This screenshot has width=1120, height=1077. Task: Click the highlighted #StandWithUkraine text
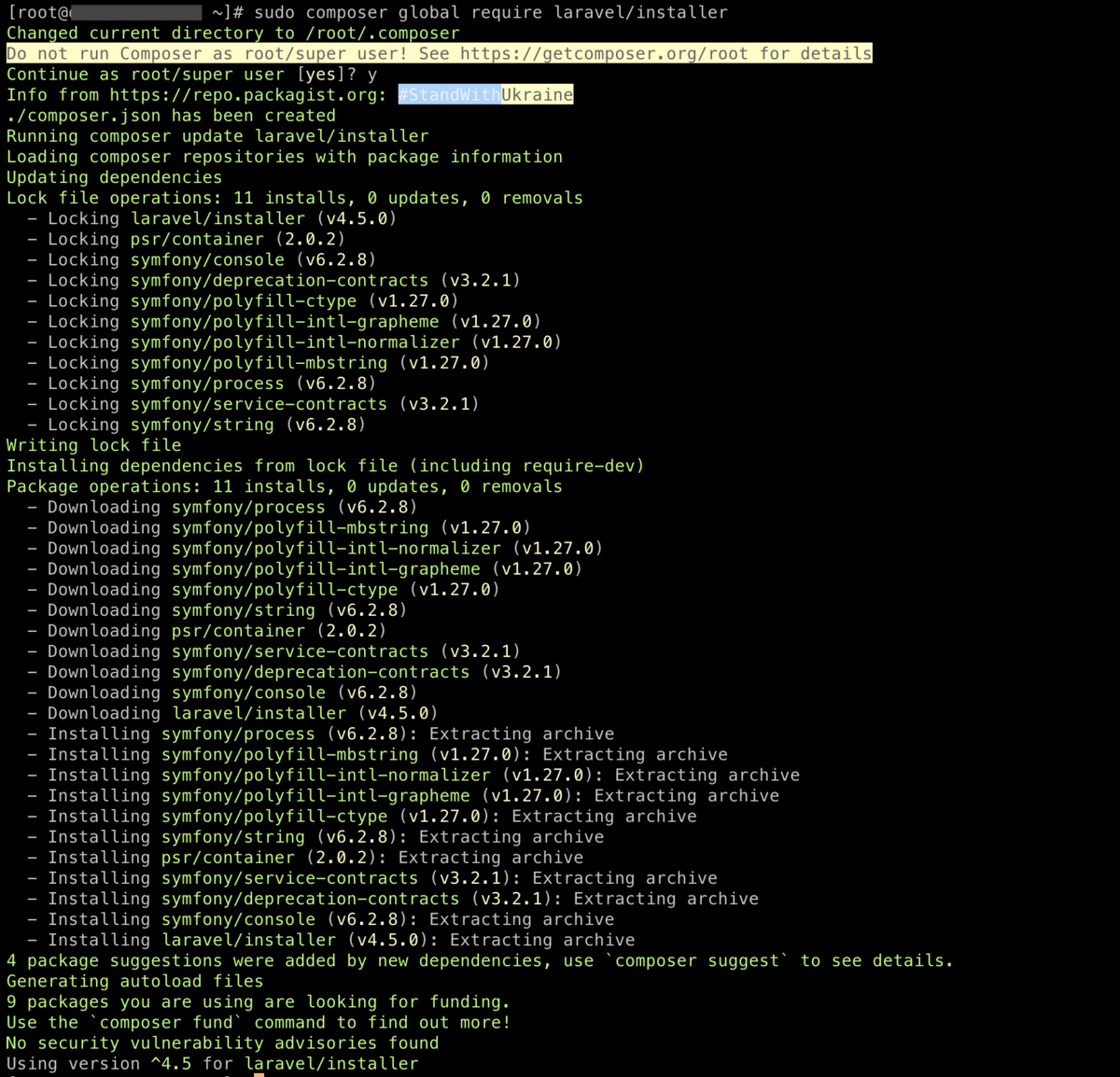[485, 94]
